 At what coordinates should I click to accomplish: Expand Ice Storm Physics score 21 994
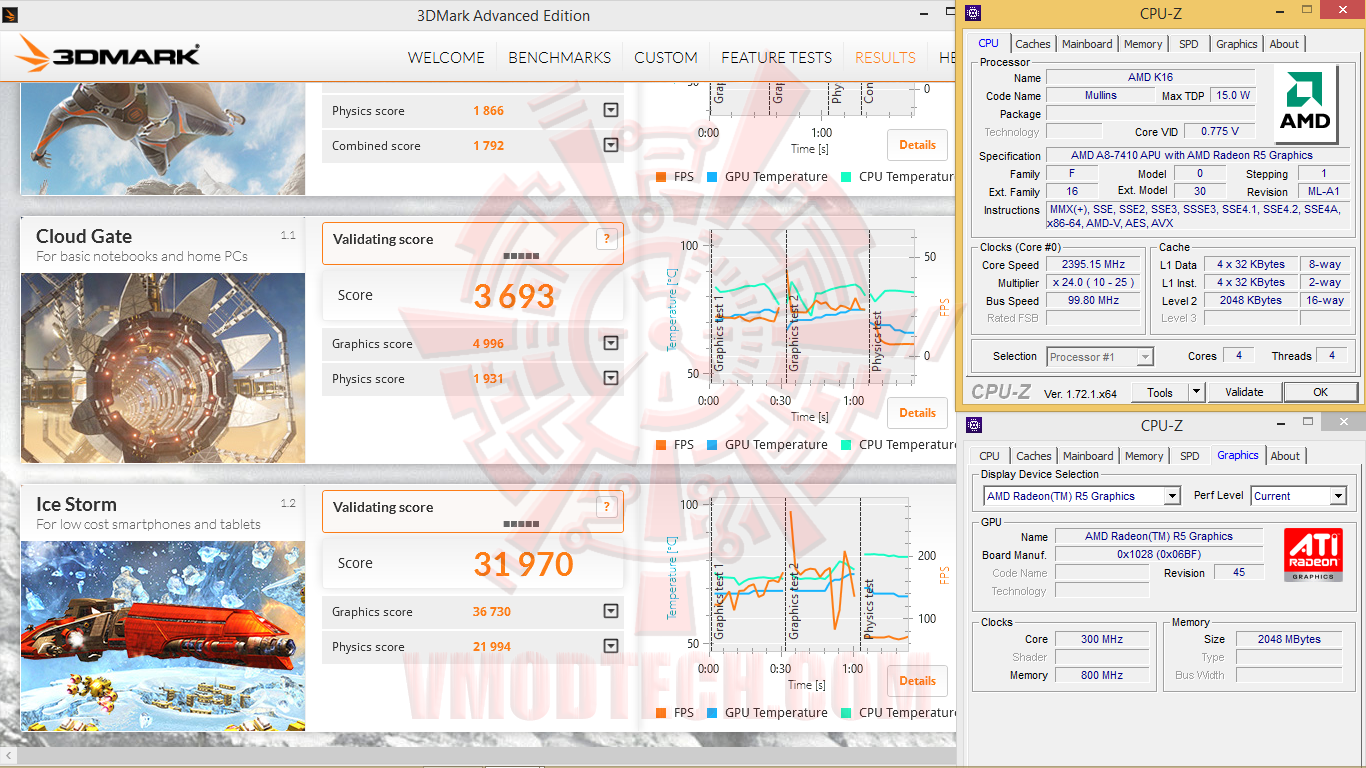[611, 647]
